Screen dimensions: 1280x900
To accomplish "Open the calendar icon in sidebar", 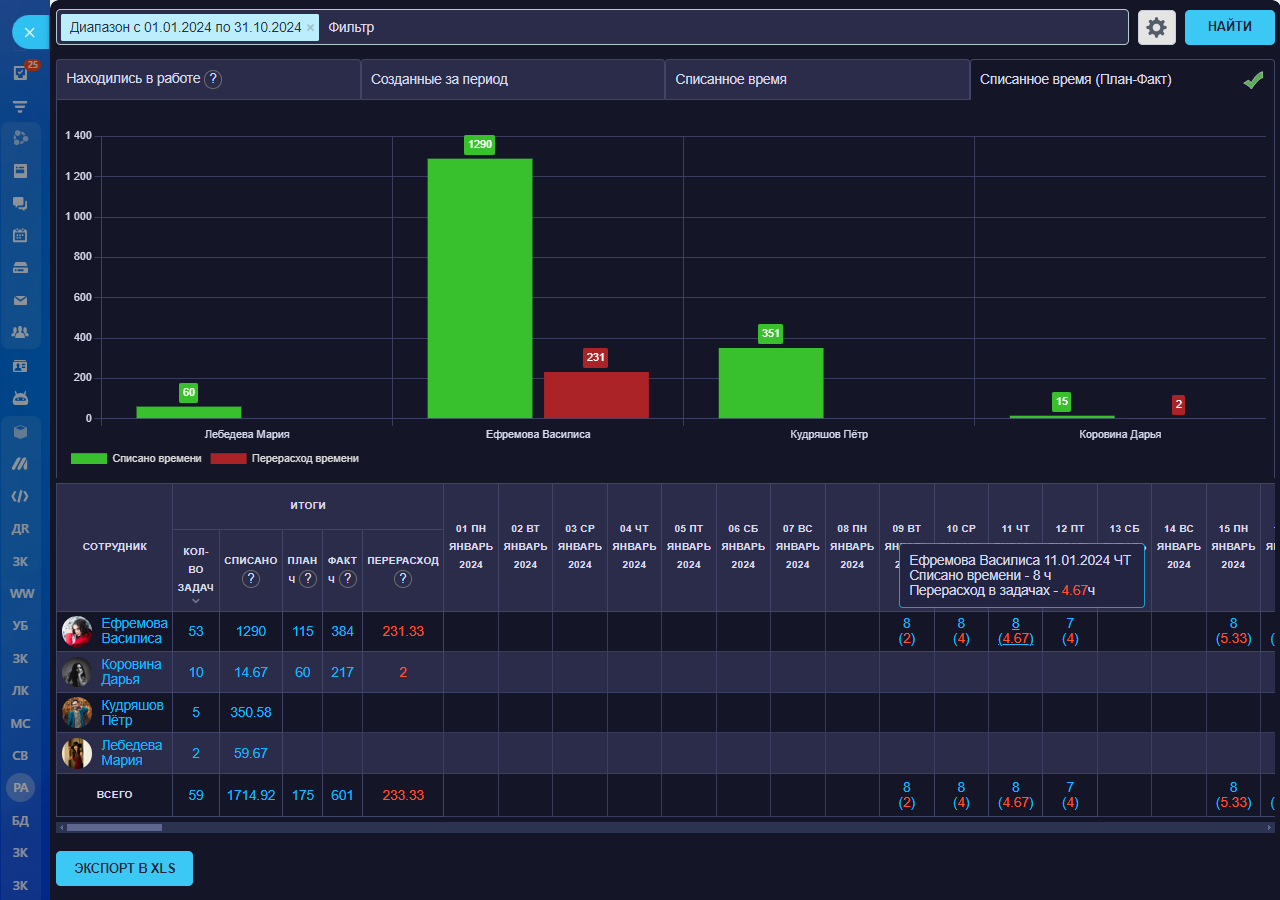I will 20,236.
